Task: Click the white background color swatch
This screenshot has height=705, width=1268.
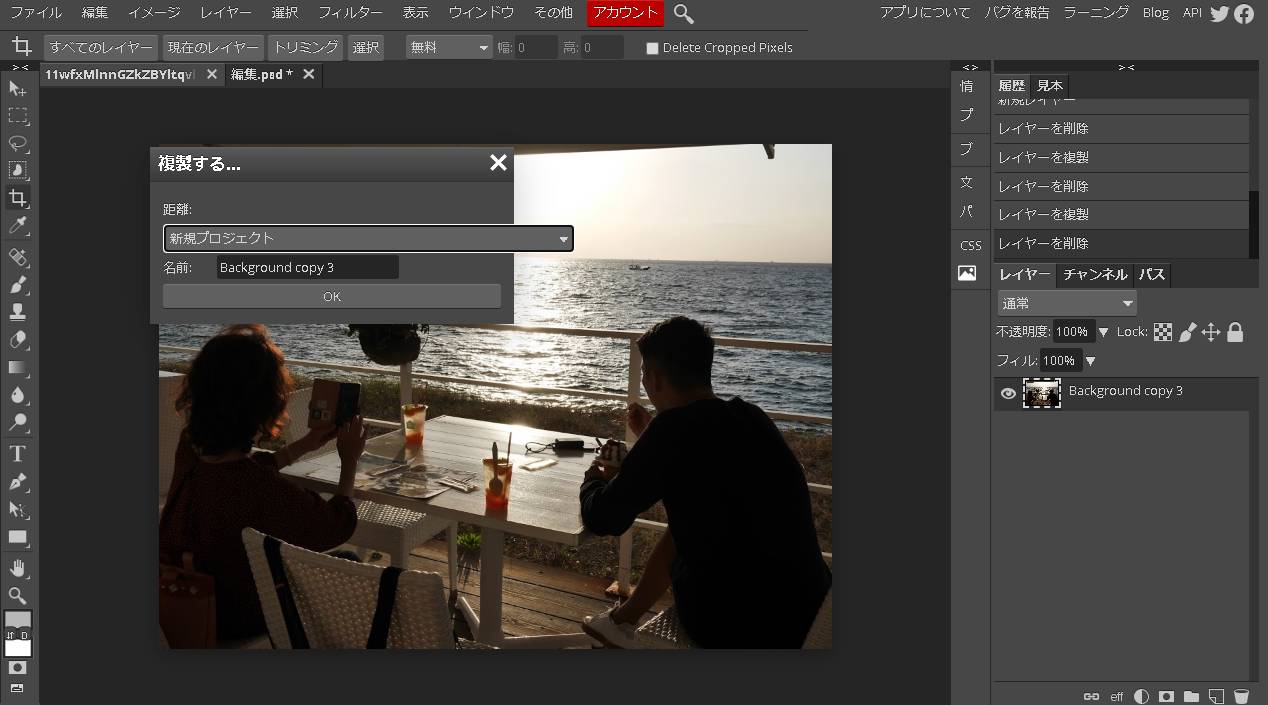Action: pos(18,647)
